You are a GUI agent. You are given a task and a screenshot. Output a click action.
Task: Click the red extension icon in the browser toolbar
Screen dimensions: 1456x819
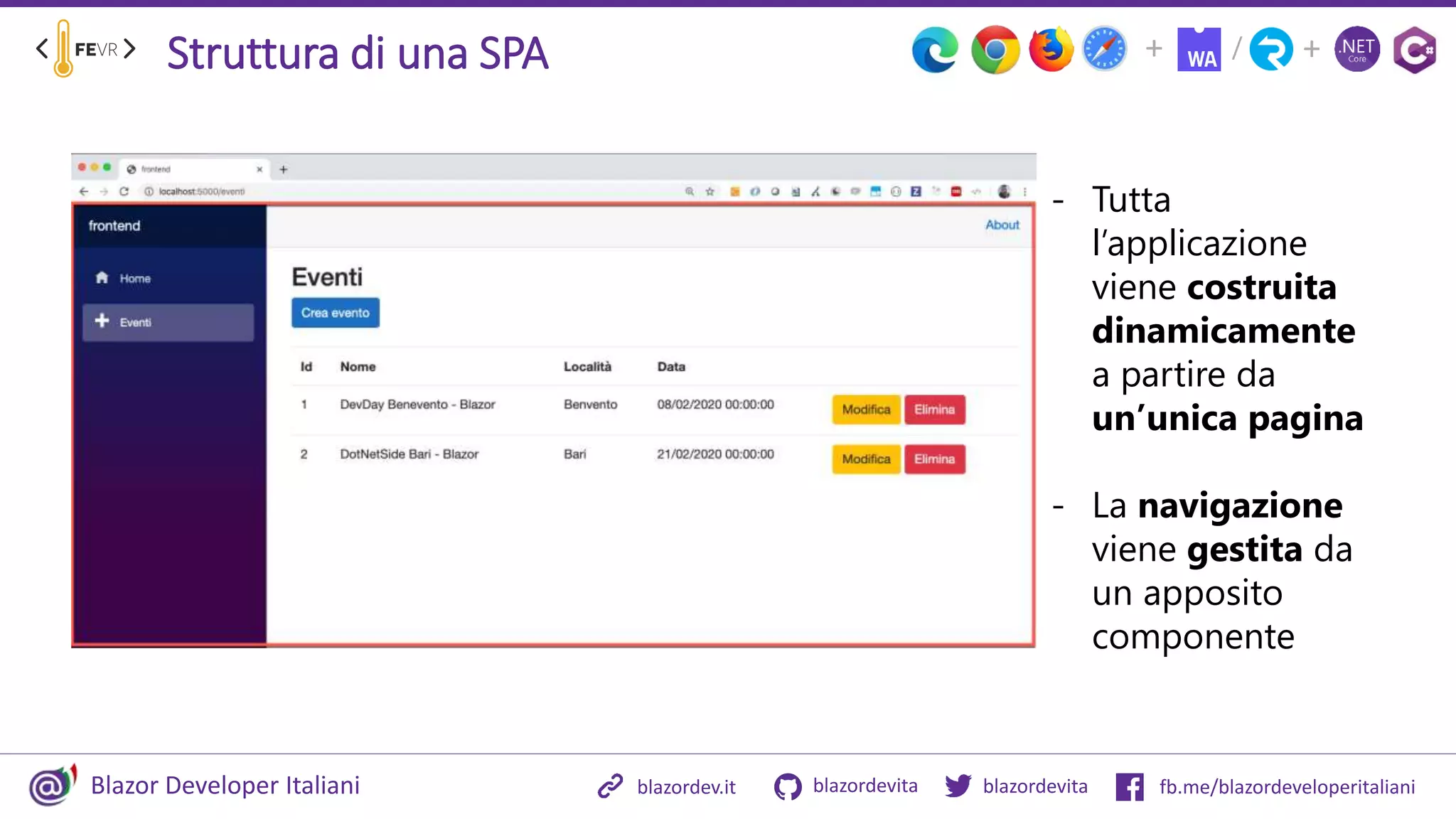point(956,191)
